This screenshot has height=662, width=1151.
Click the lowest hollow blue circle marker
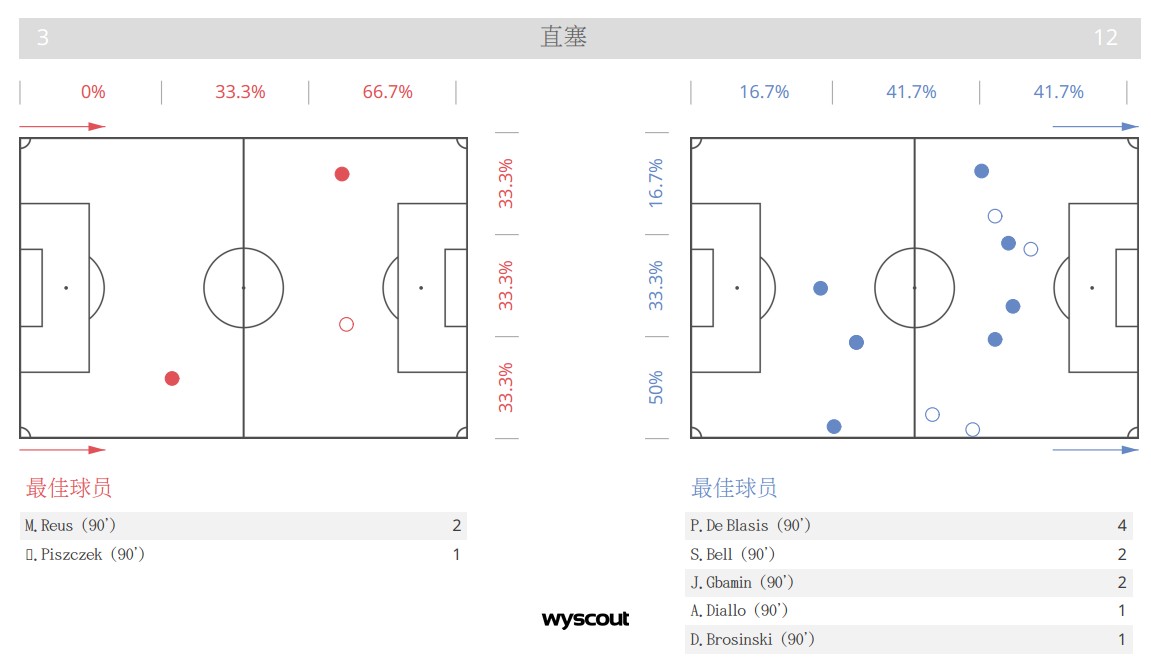972,430
